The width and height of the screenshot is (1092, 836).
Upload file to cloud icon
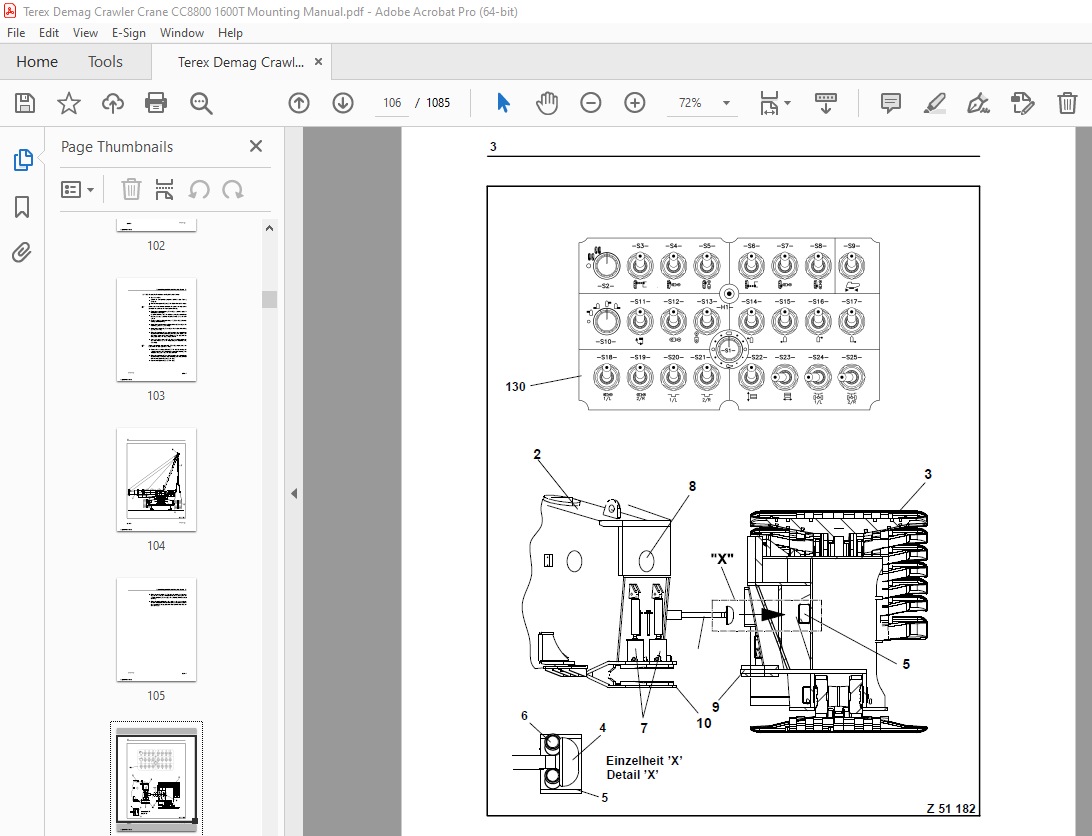[112, 103]
